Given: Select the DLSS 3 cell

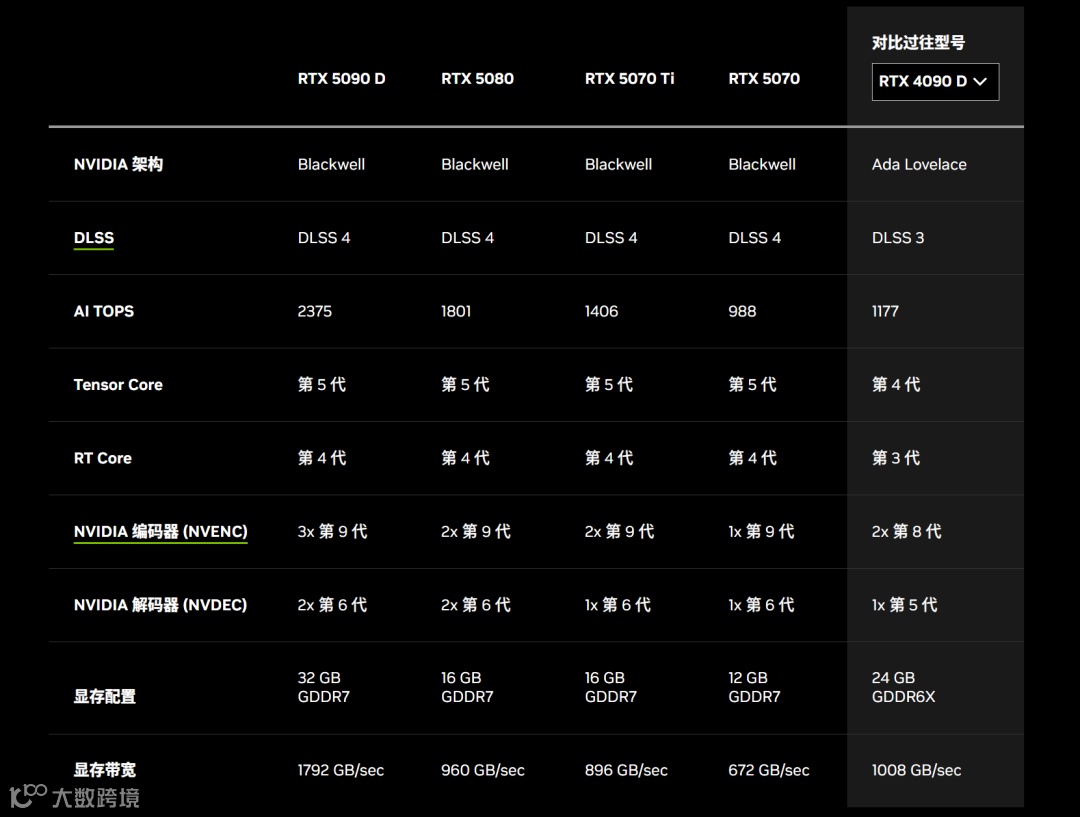Looking at the screenshot, I should 898,238.
